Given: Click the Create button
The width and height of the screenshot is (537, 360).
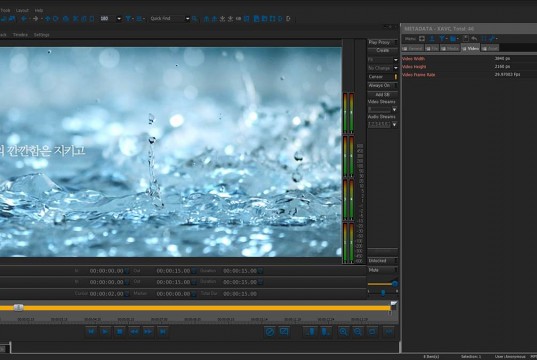Looking at the screenshot, I should (x=383, y=50).
